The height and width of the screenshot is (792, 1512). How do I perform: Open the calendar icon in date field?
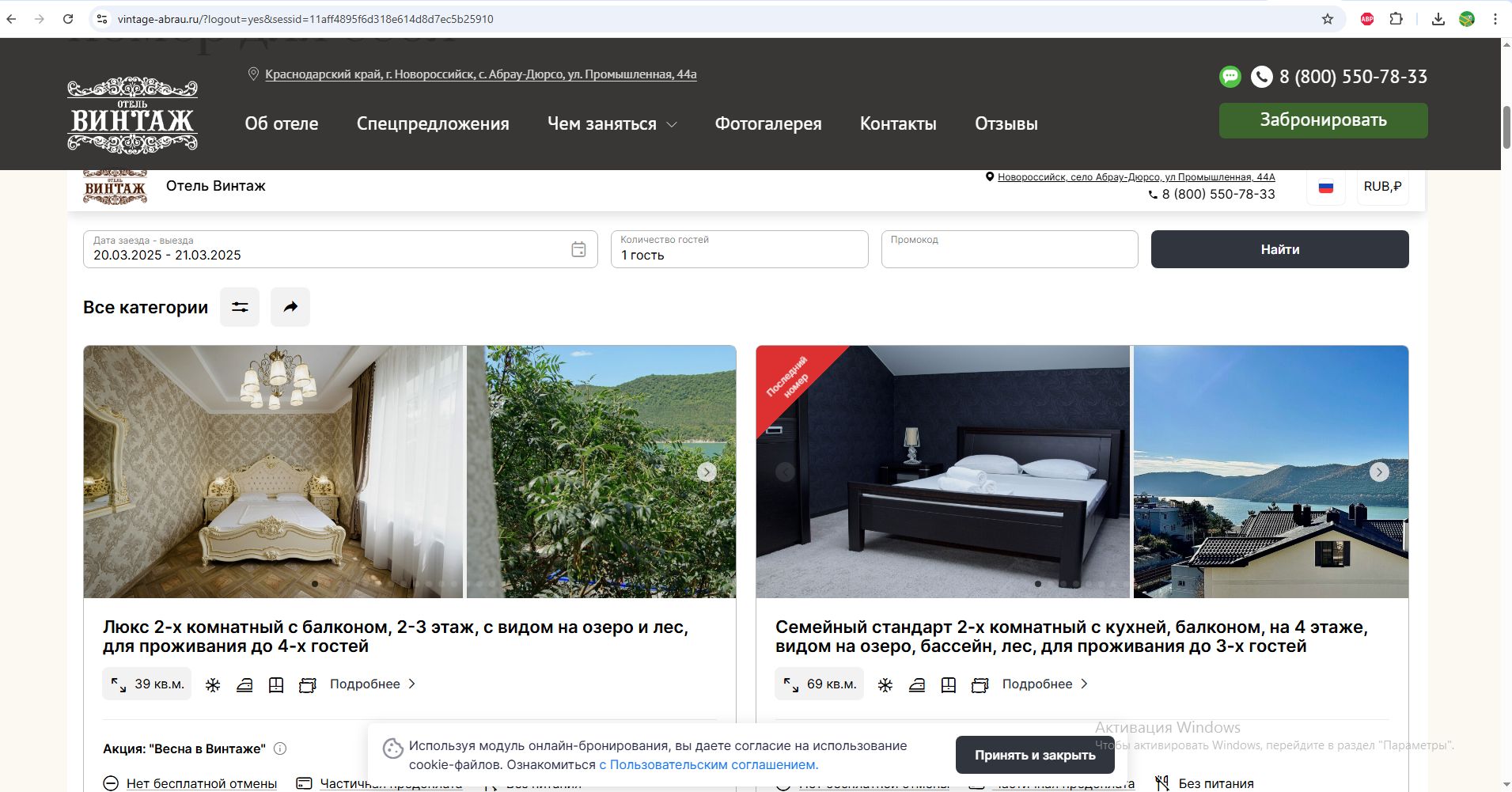click(578, 249)
